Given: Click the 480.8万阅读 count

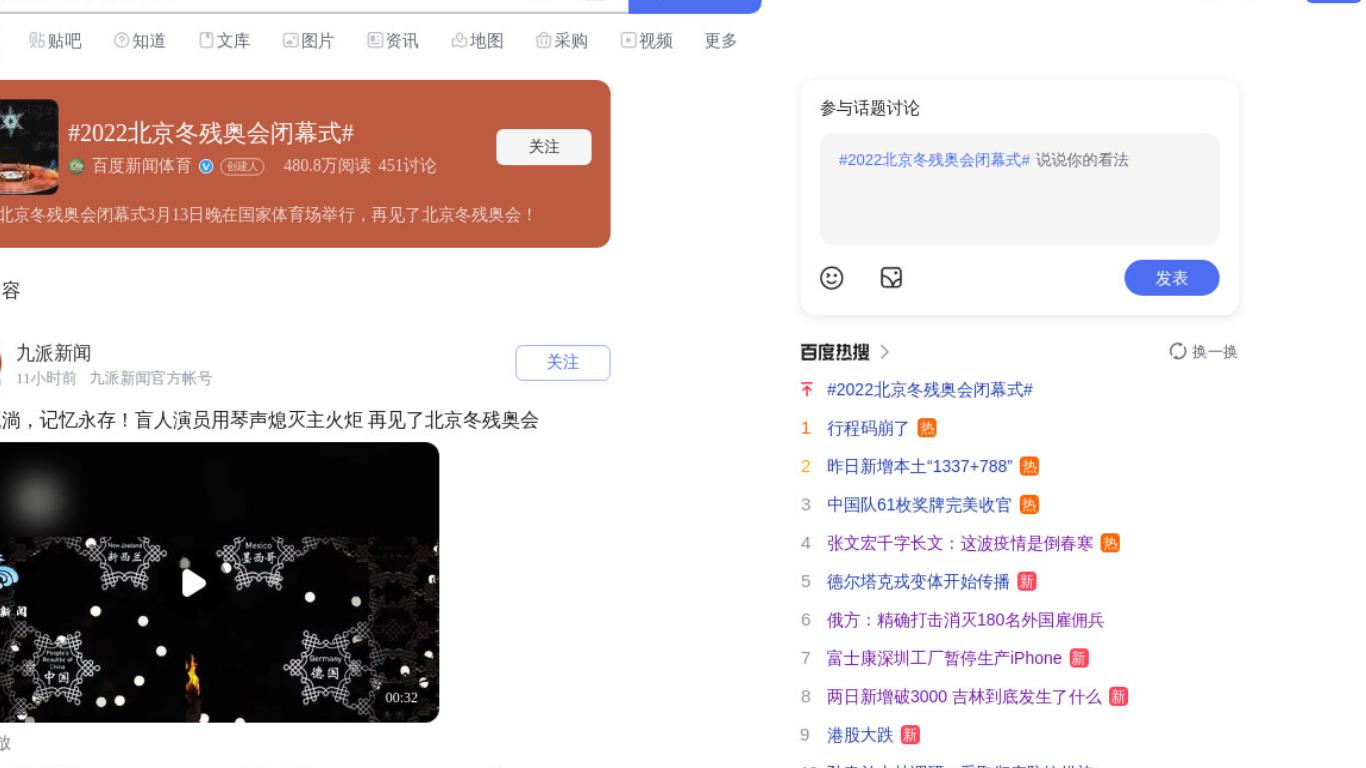Looking at the screenshot, I should pyautogui.click(x=327, y=166).
